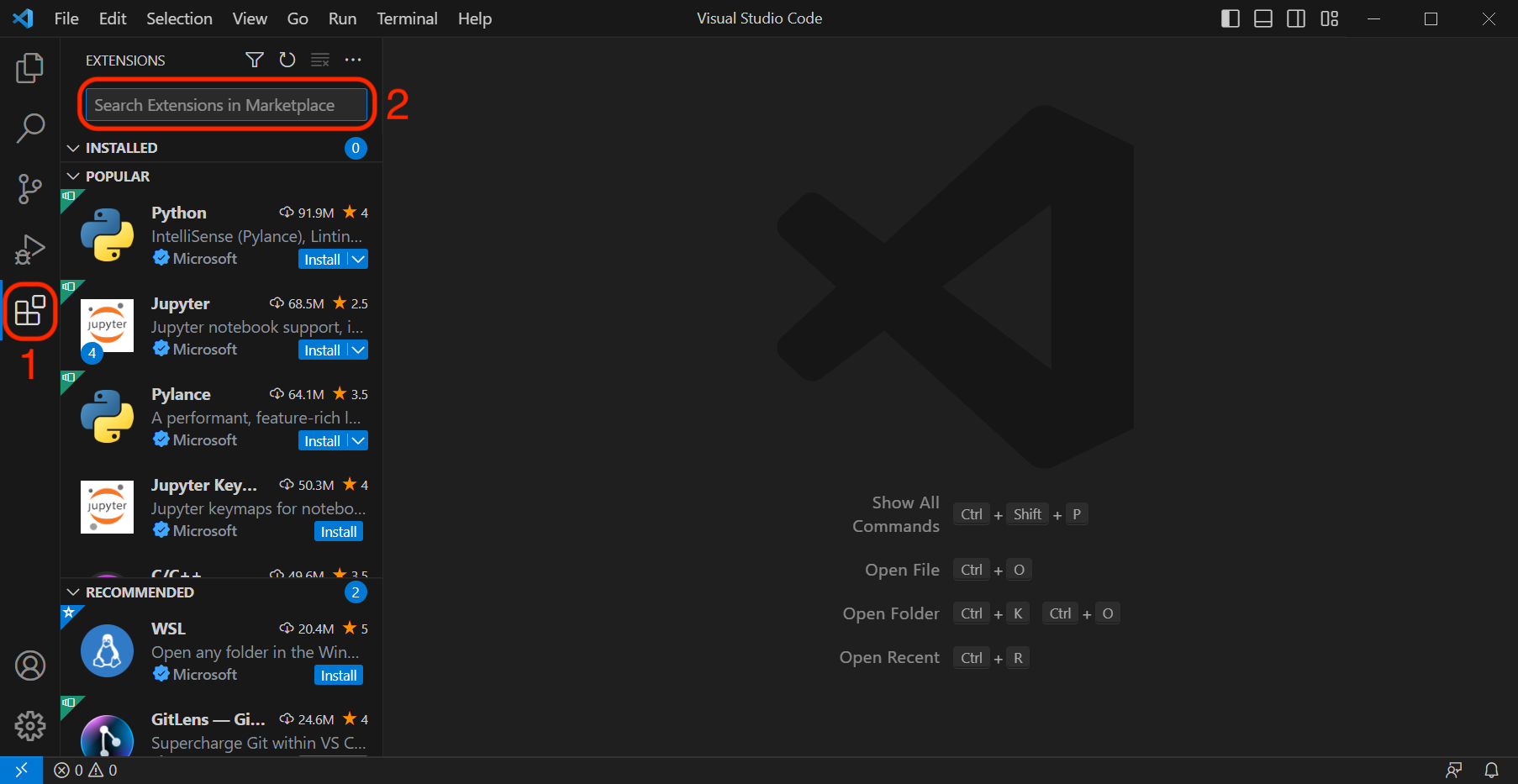Screen dimensions: 1518x784
Task: Open Source Control from the Activity Bar
Action: 30,188
